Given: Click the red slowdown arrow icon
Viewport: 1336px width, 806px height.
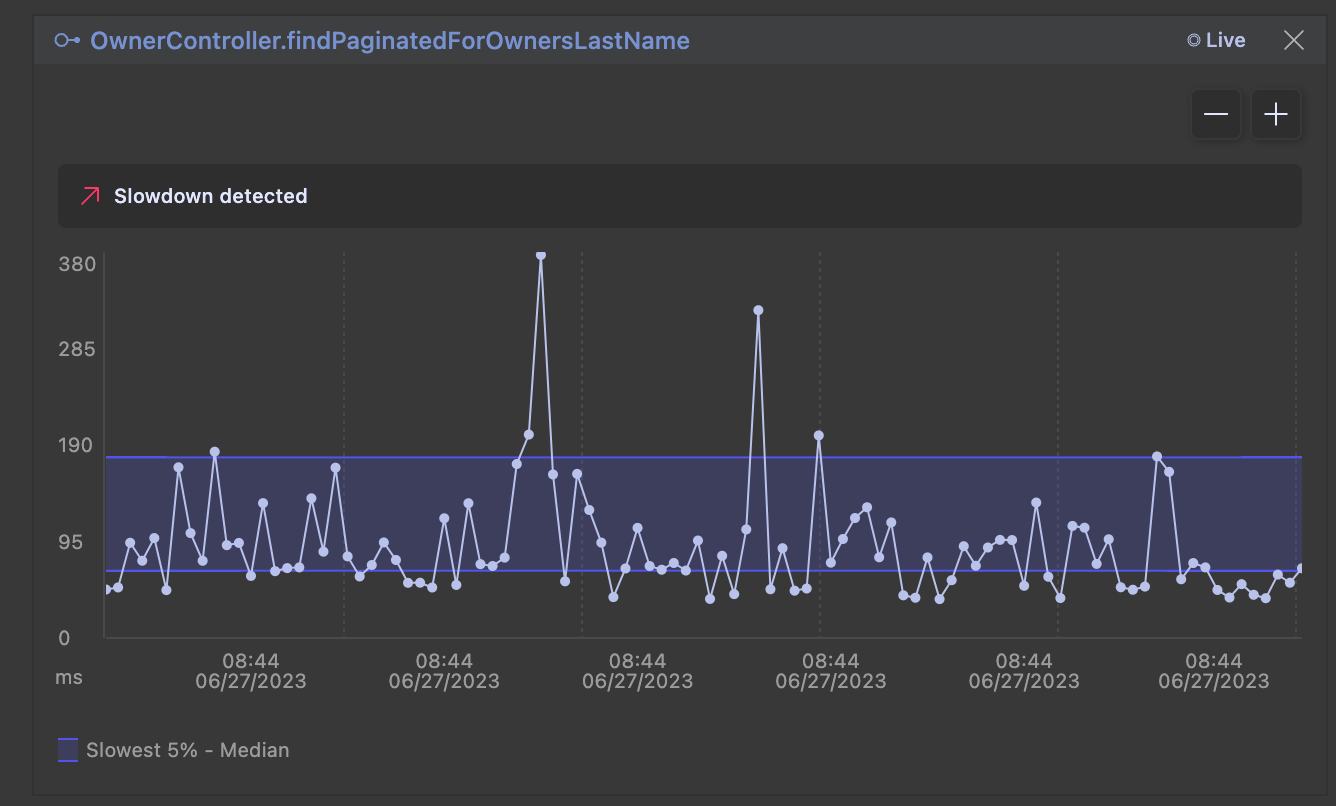Looking at the screenshot, I should 90,196.
